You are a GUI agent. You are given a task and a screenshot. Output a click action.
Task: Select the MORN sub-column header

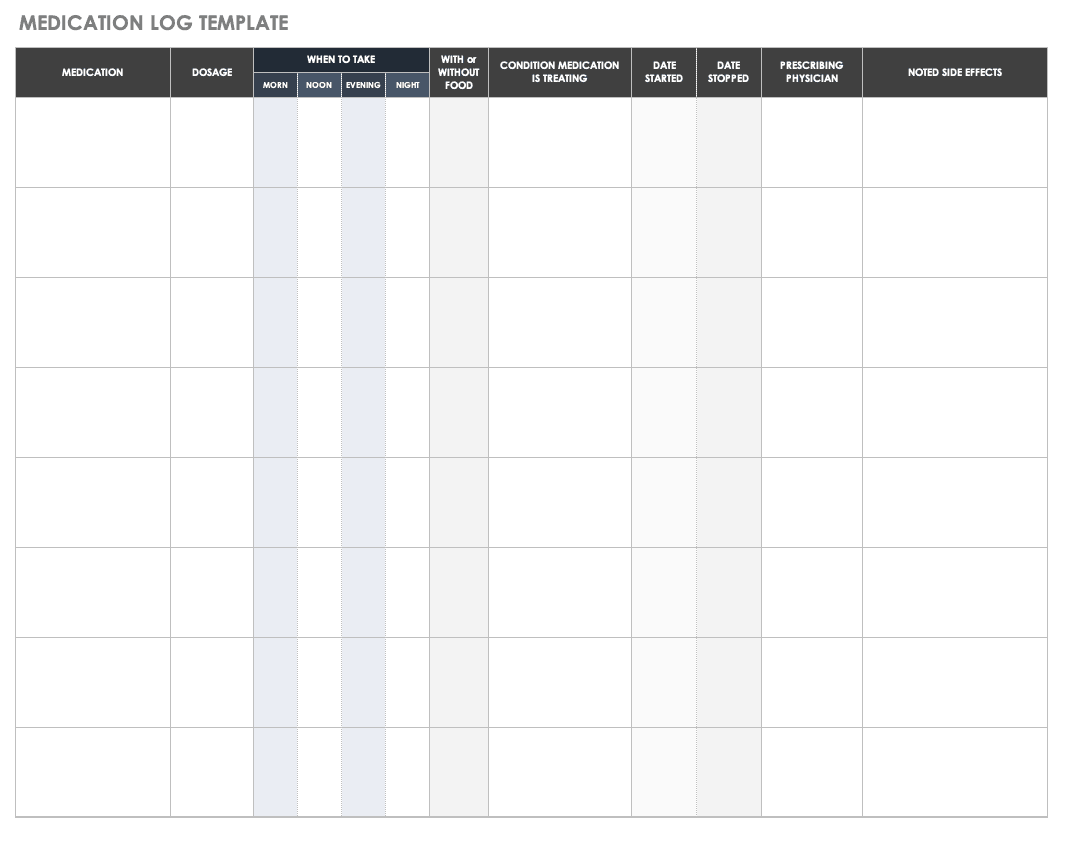tap(275, 85)
